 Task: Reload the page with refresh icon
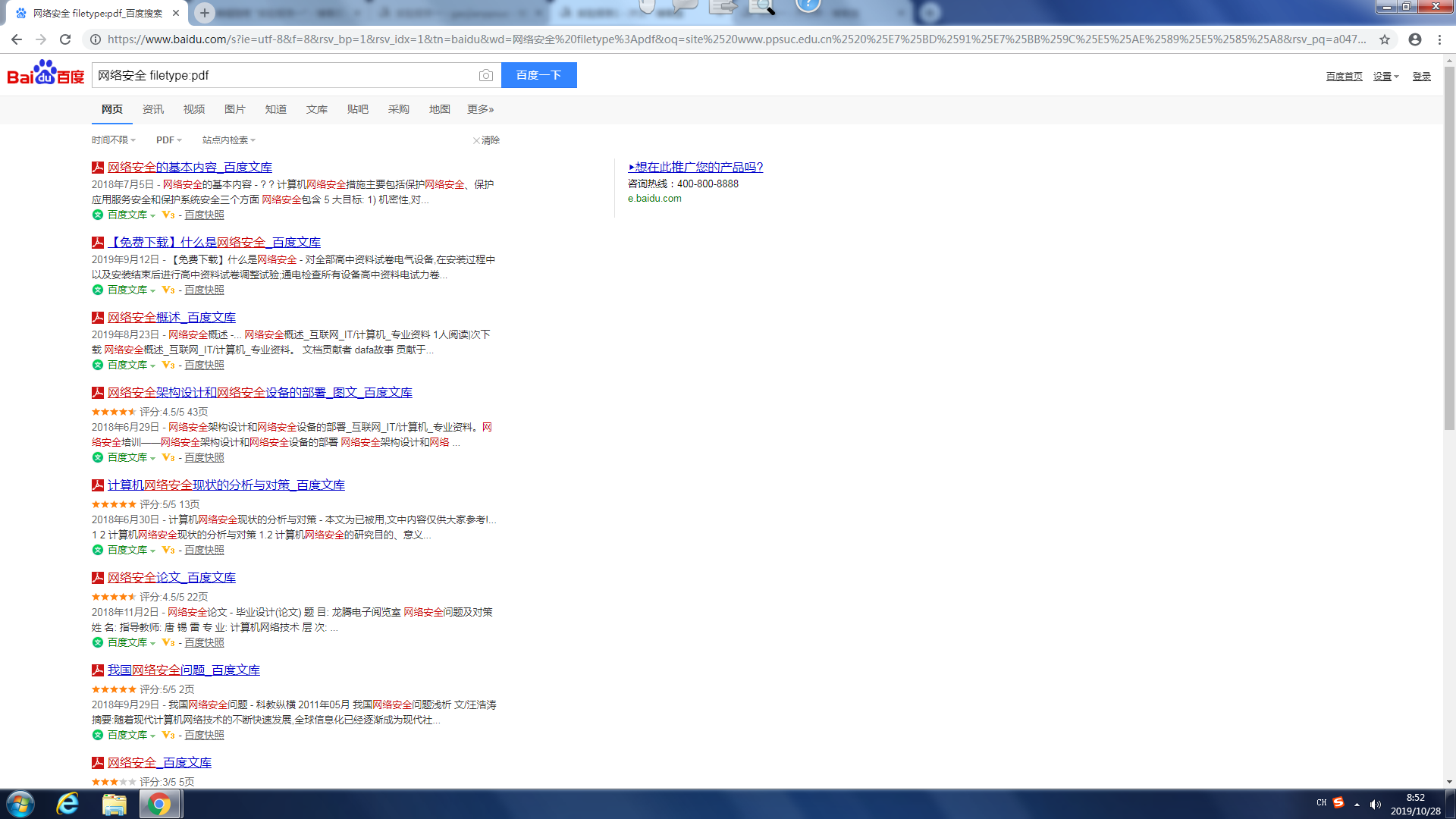tap(65, 39)
